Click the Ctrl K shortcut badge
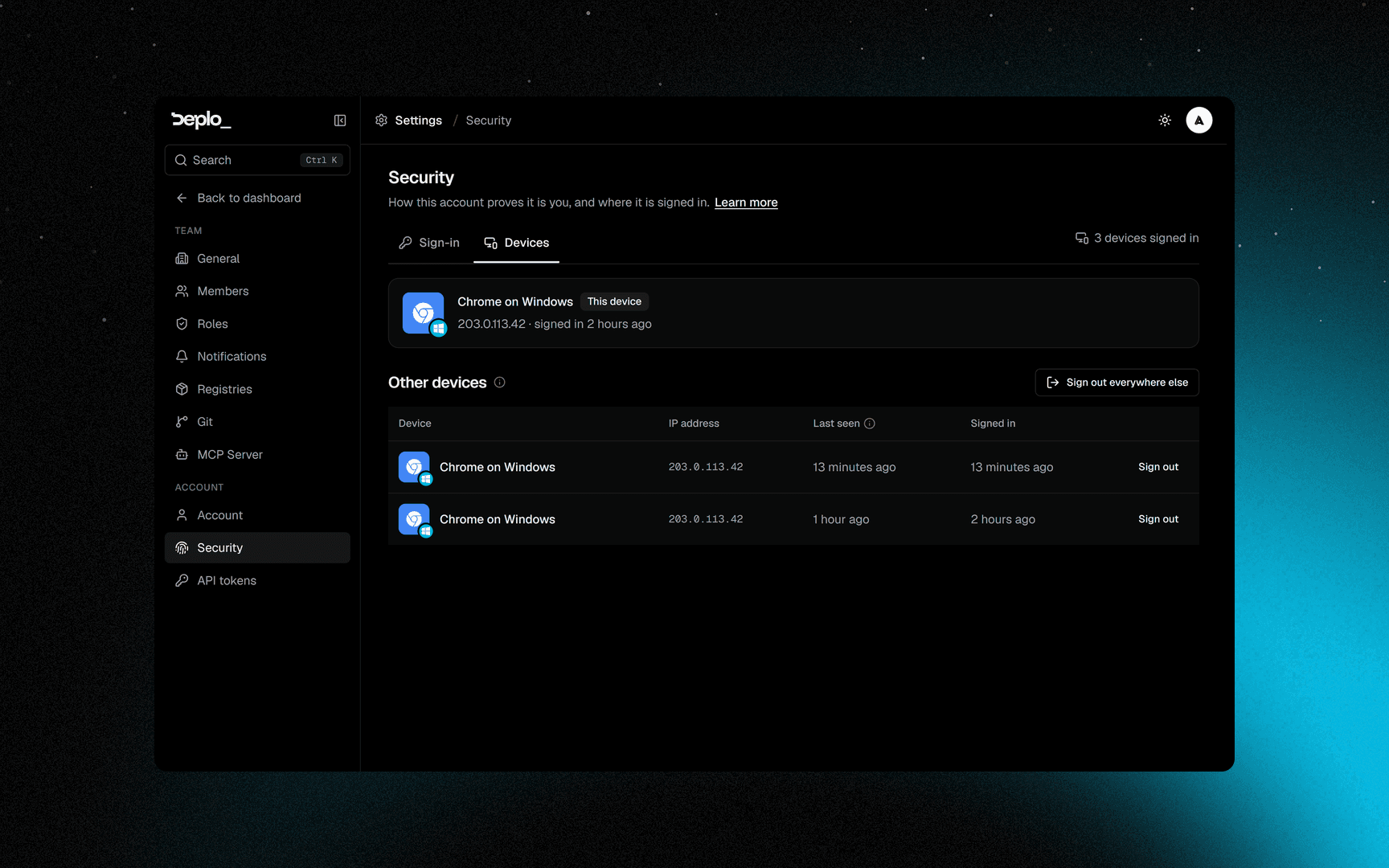Viewport: 1389px width, 868px height. click(322, 160)
